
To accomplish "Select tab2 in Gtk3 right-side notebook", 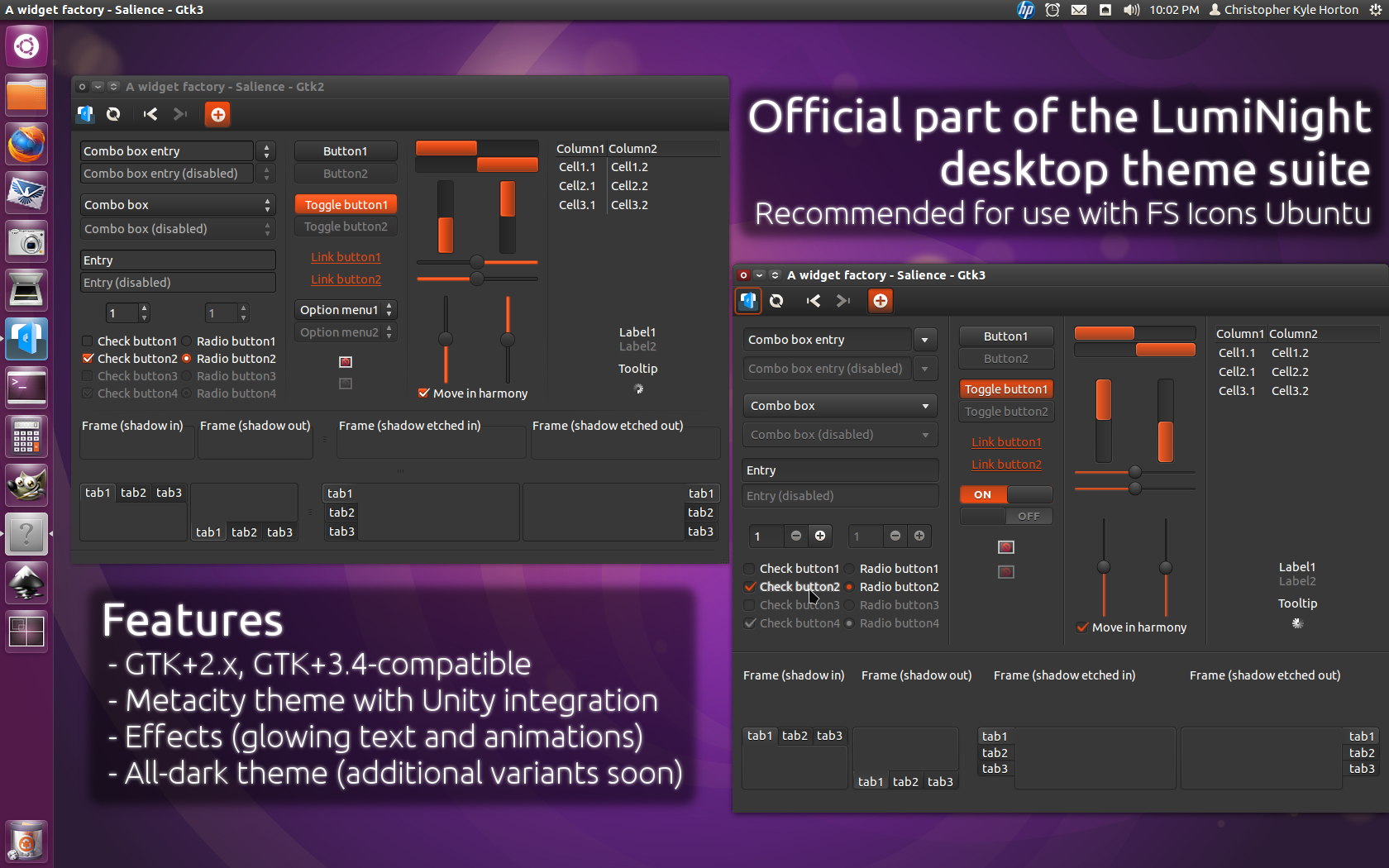I will click(1362, 753).
